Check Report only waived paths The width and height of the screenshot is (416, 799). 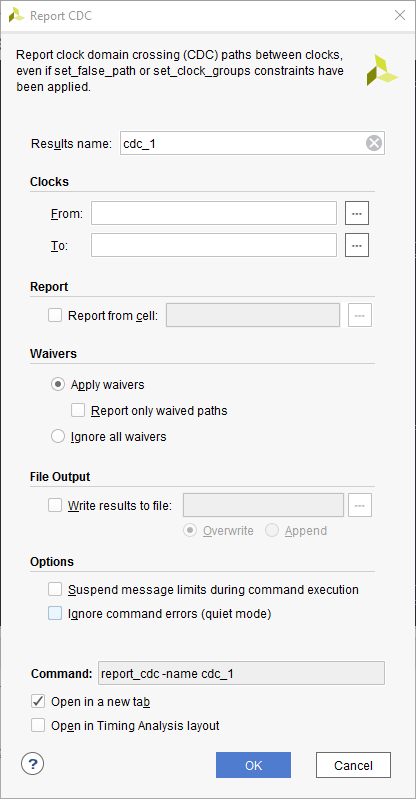point(79,410)
